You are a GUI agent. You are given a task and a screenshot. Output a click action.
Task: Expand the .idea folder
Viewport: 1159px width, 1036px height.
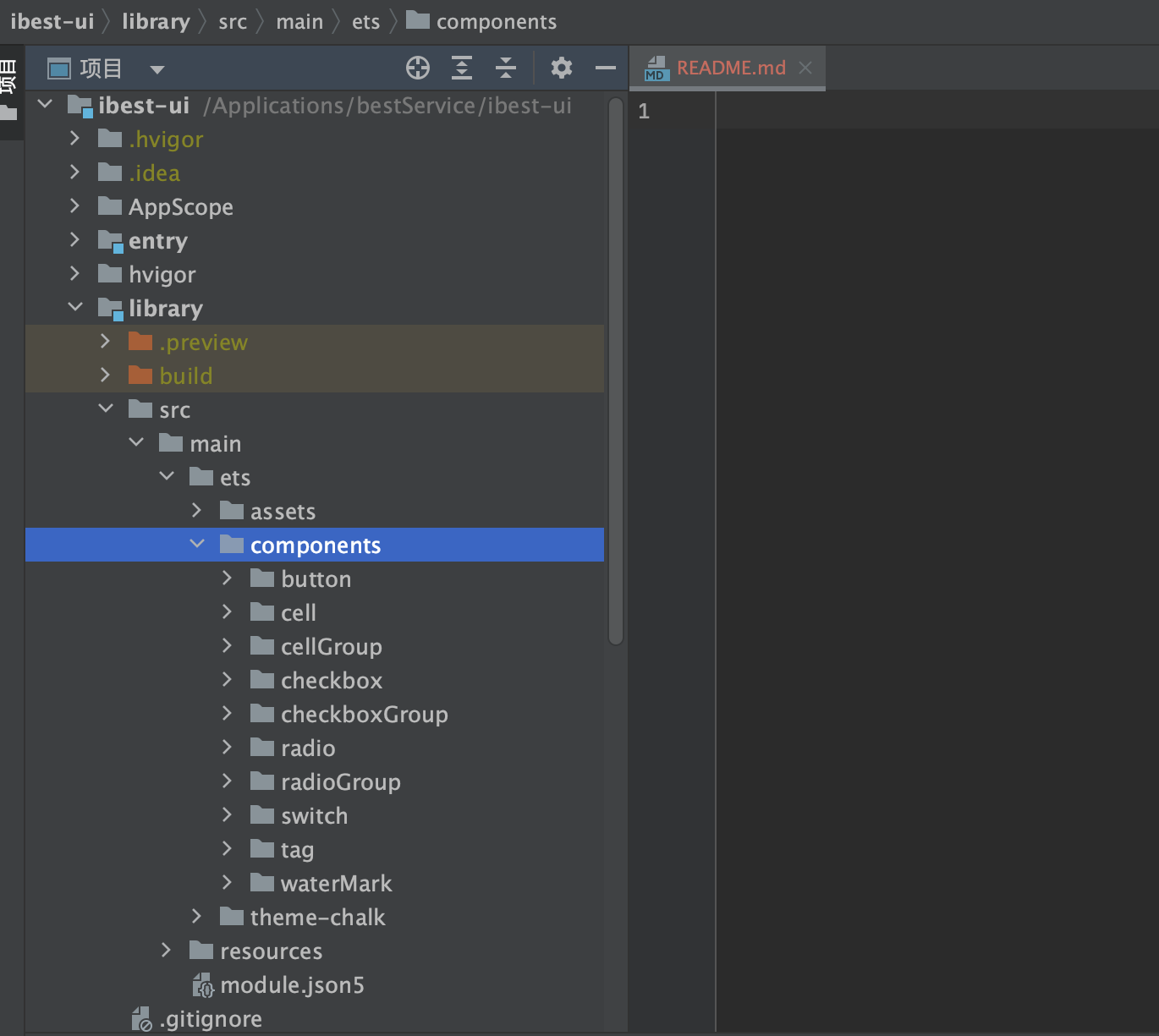pos(74,172)
